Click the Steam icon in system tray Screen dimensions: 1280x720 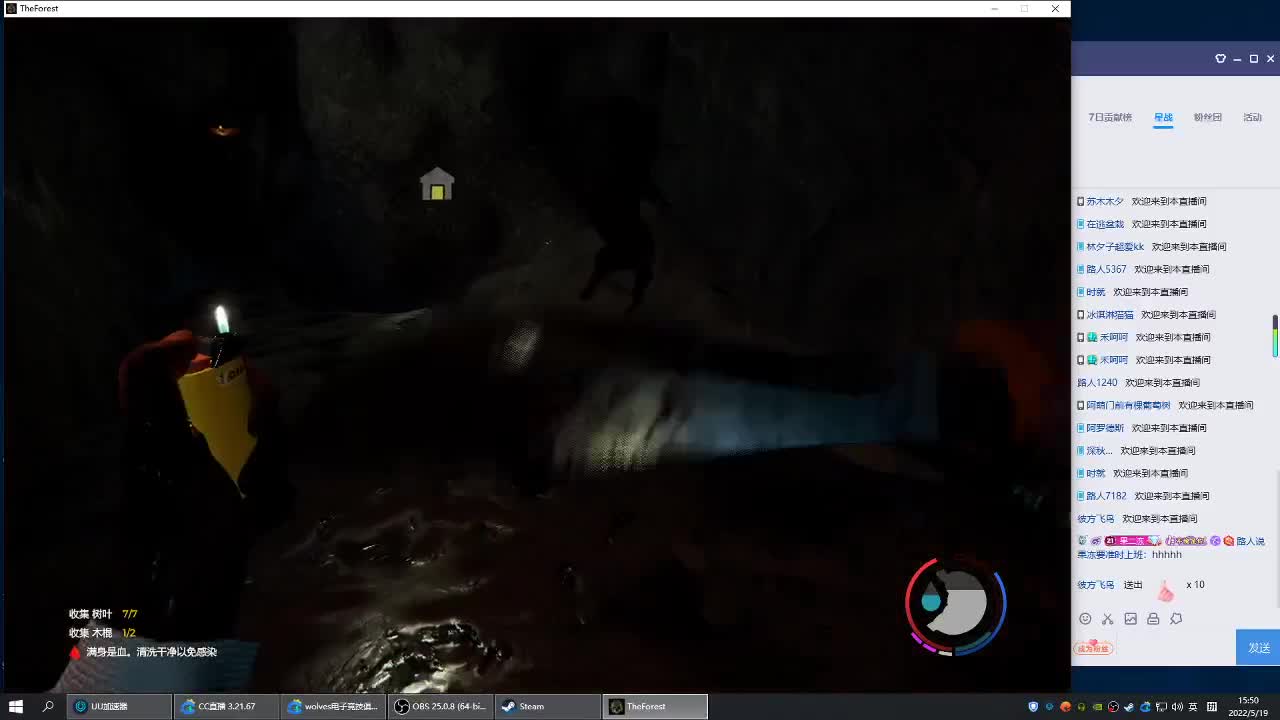click(x=1129, y=707)
